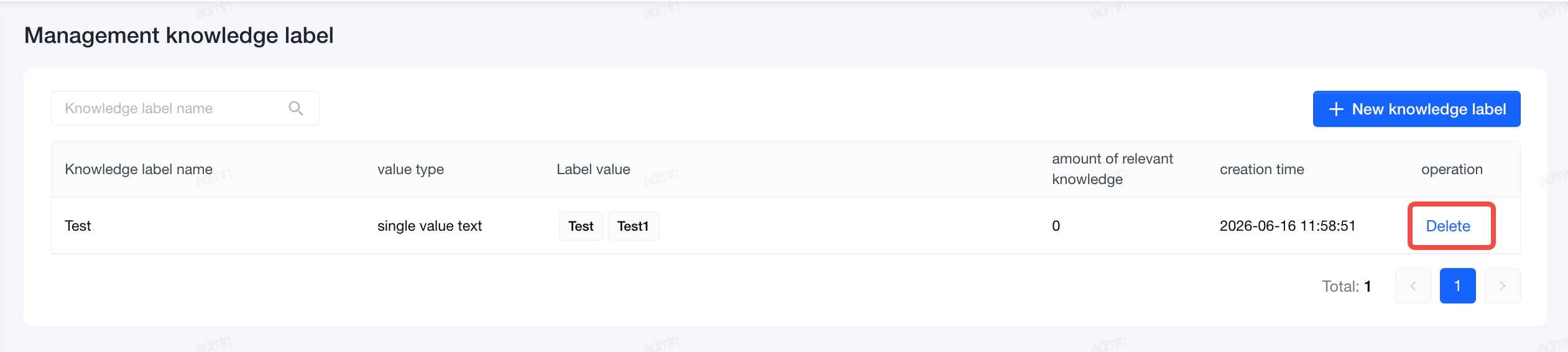
Task: Click the Knowledge label name column header
Action: click(139, 169)
